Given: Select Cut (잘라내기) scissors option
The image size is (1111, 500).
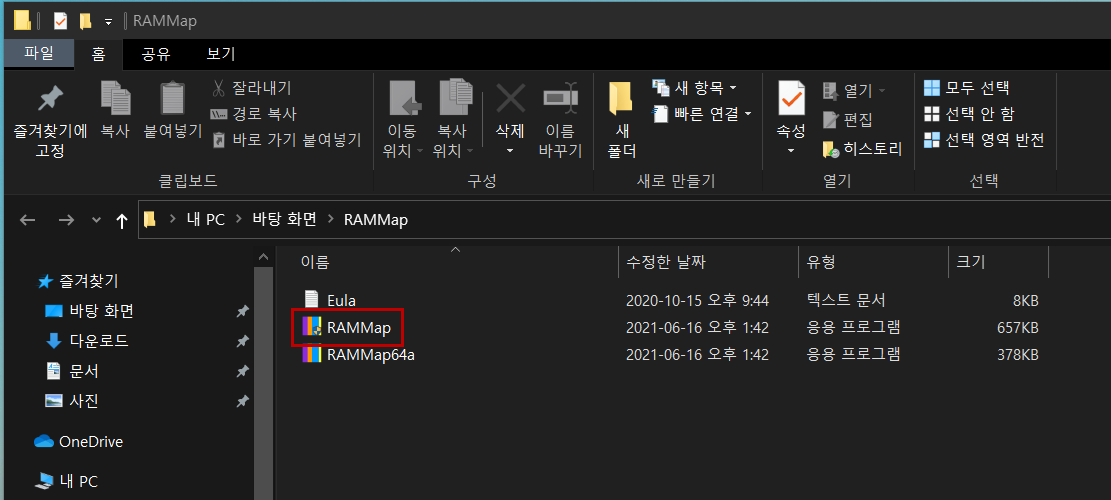Looking at the screenshot, I should pyautogui.click(x=252, y=88).
